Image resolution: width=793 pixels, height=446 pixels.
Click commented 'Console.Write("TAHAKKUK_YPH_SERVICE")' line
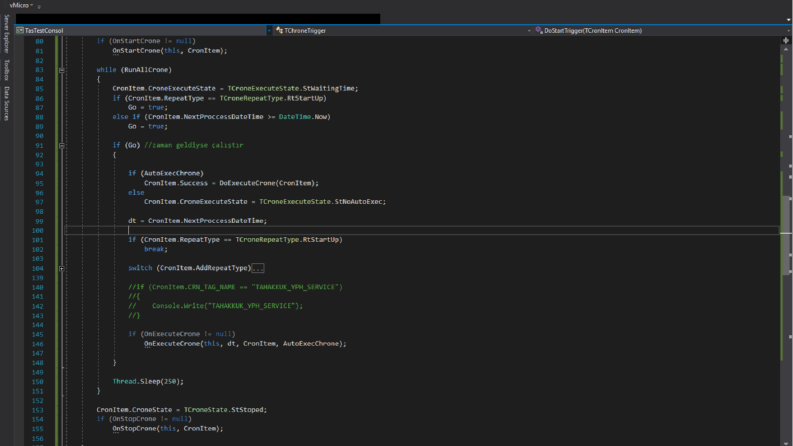click(x=215, y=305)
